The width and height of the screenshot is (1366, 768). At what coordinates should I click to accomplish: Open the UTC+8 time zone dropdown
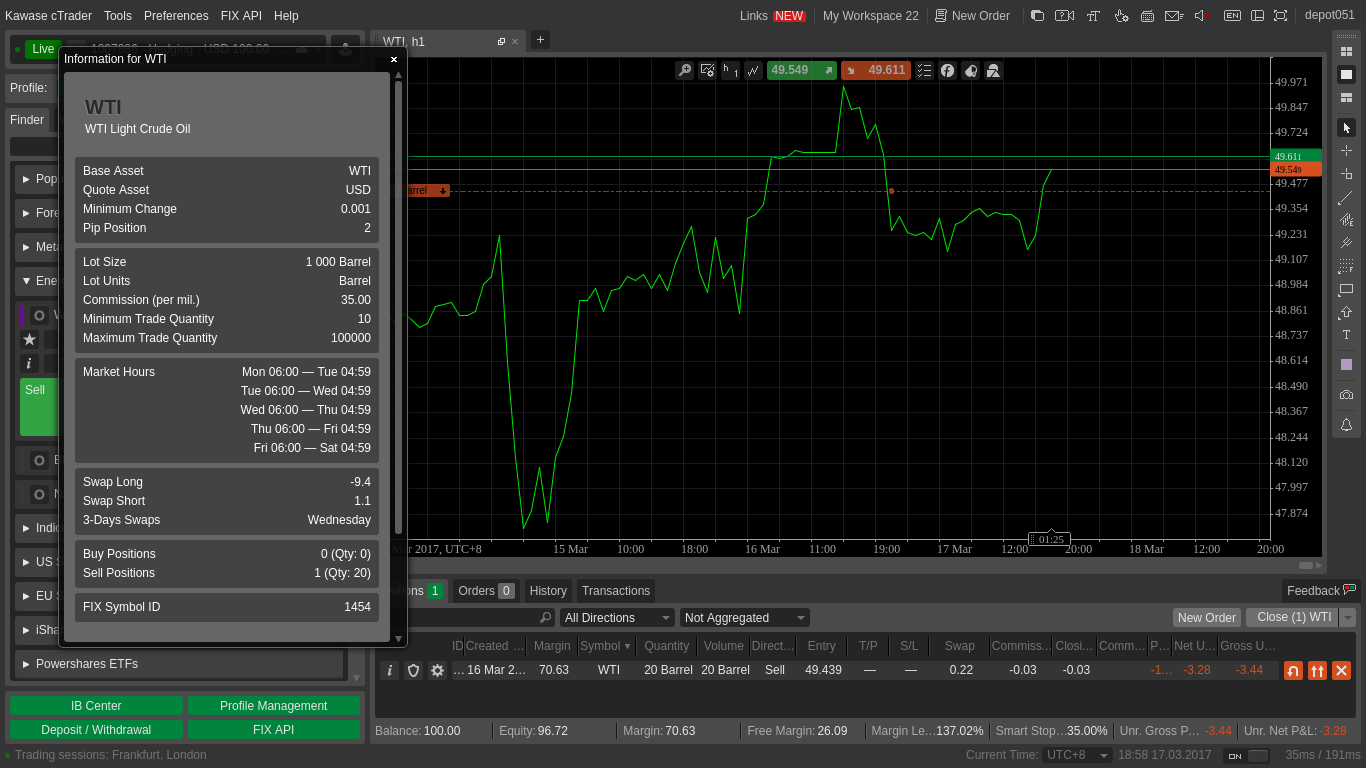tap(1077, 755)
